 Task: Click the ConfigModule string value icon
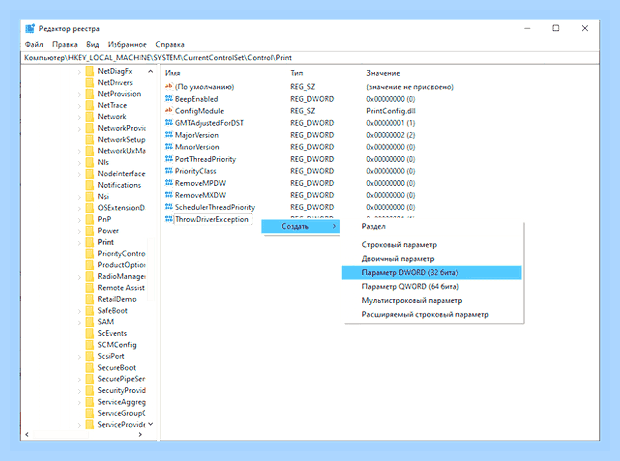click(x=169, y=110)
